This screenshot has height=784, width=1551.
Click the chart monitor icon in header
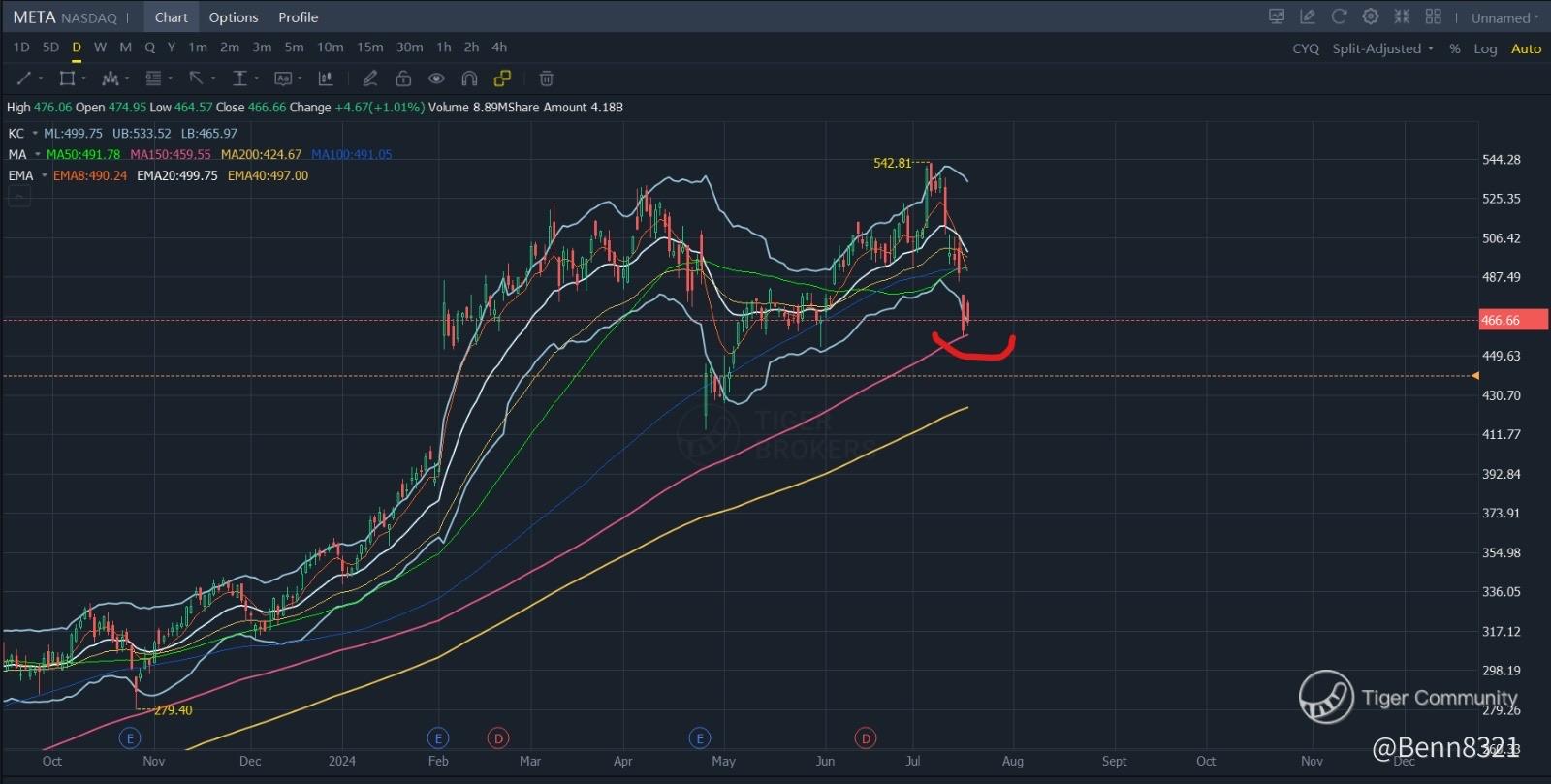[1277, 16]
